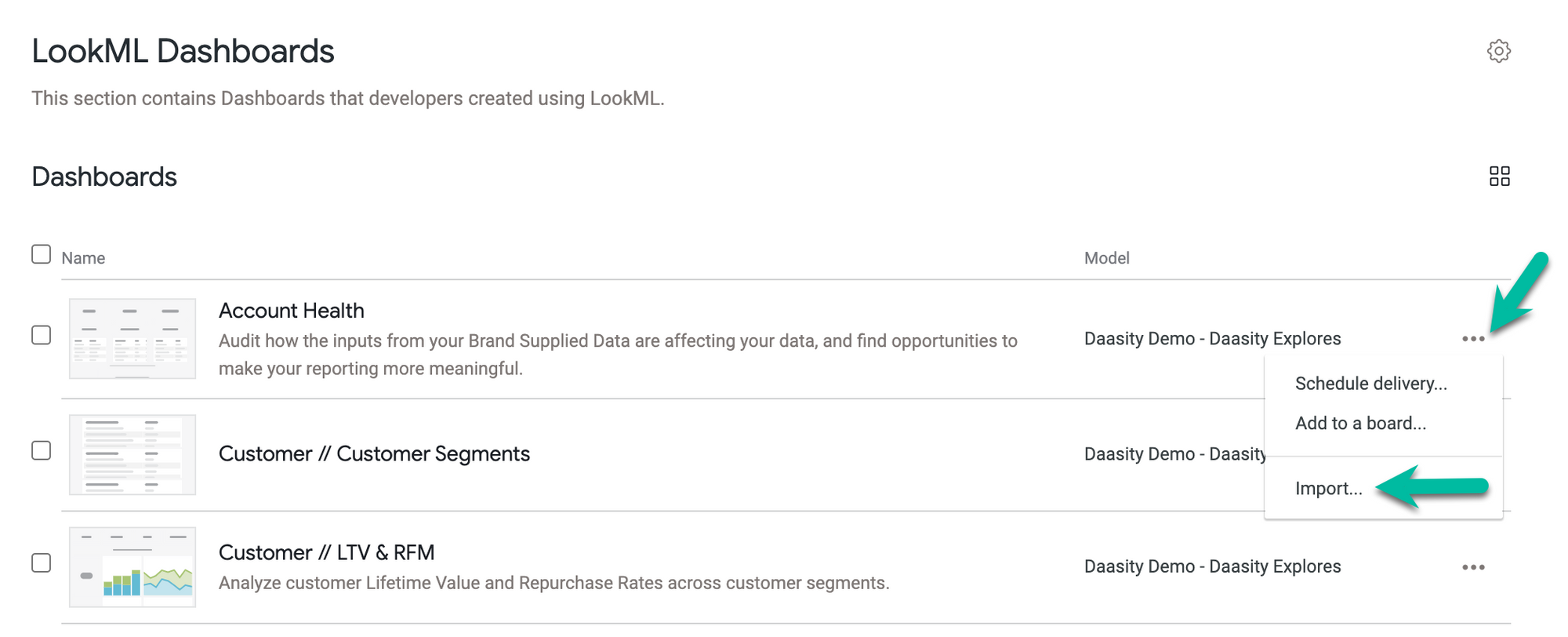Open Account Health three-dot menu
The image size is (1568, 637).
(1473, 339)
